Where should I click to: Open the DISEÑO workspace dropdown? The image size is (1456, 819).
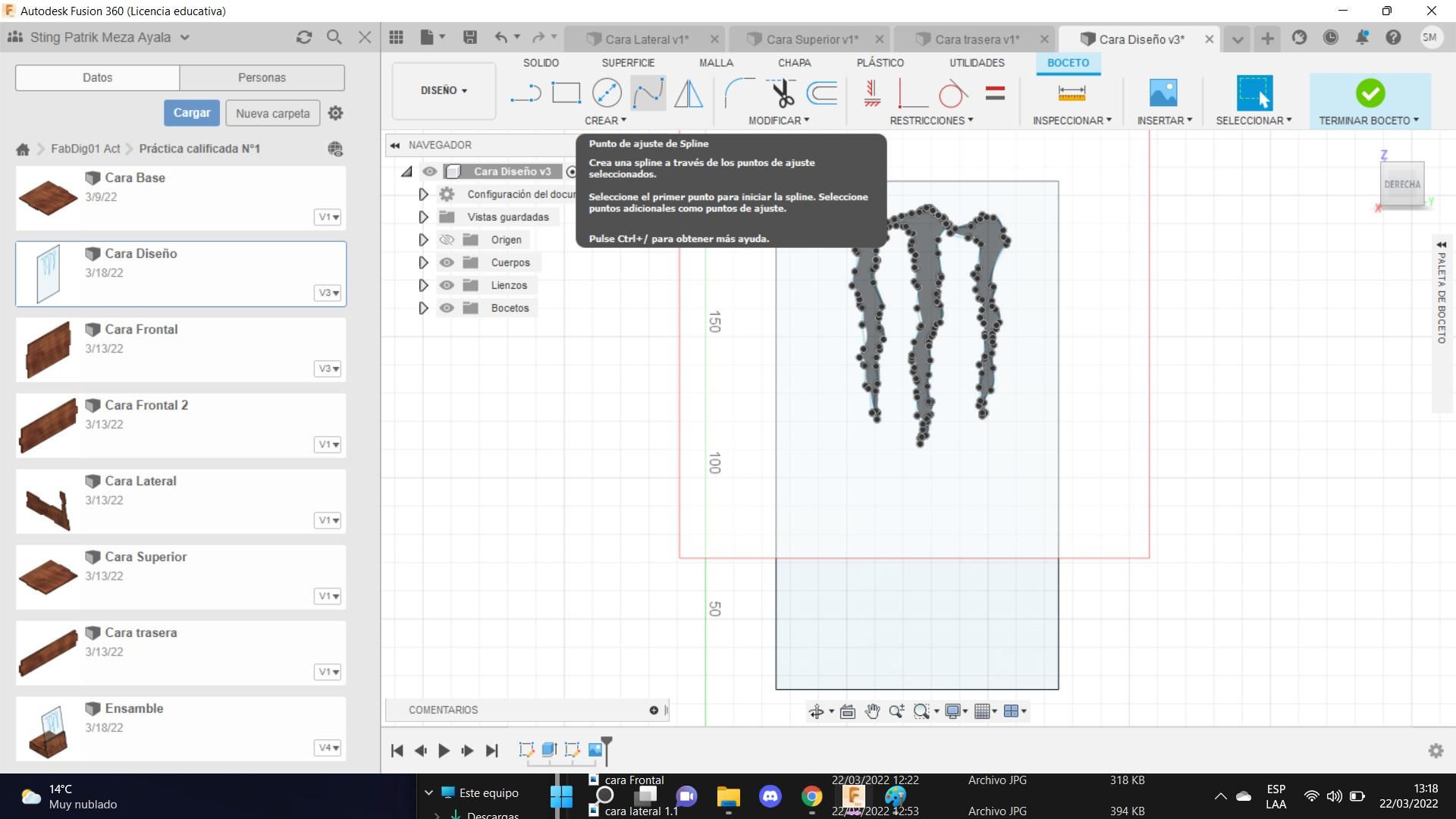point(444,90)
